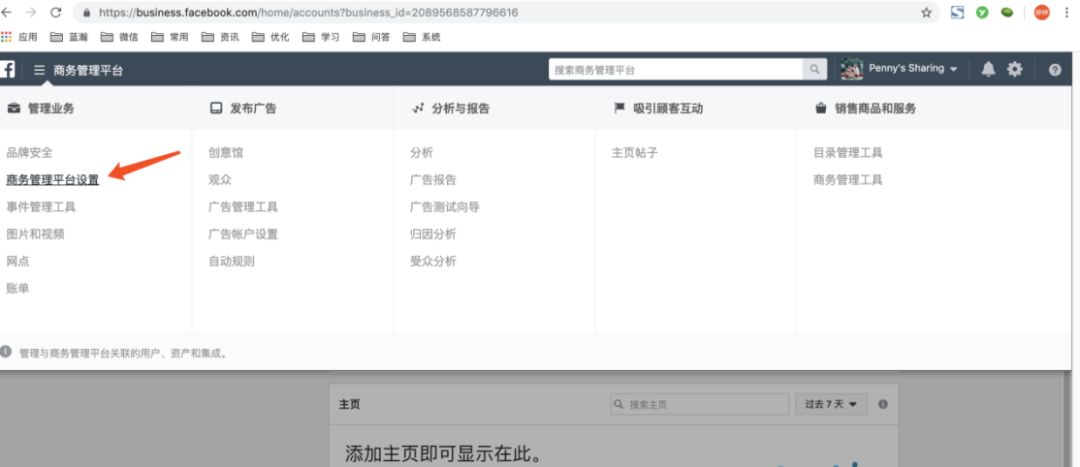This screenshot has width=1080, height=467.
Task: Open the 学习 bookmark folder
Action: (320, 37)
